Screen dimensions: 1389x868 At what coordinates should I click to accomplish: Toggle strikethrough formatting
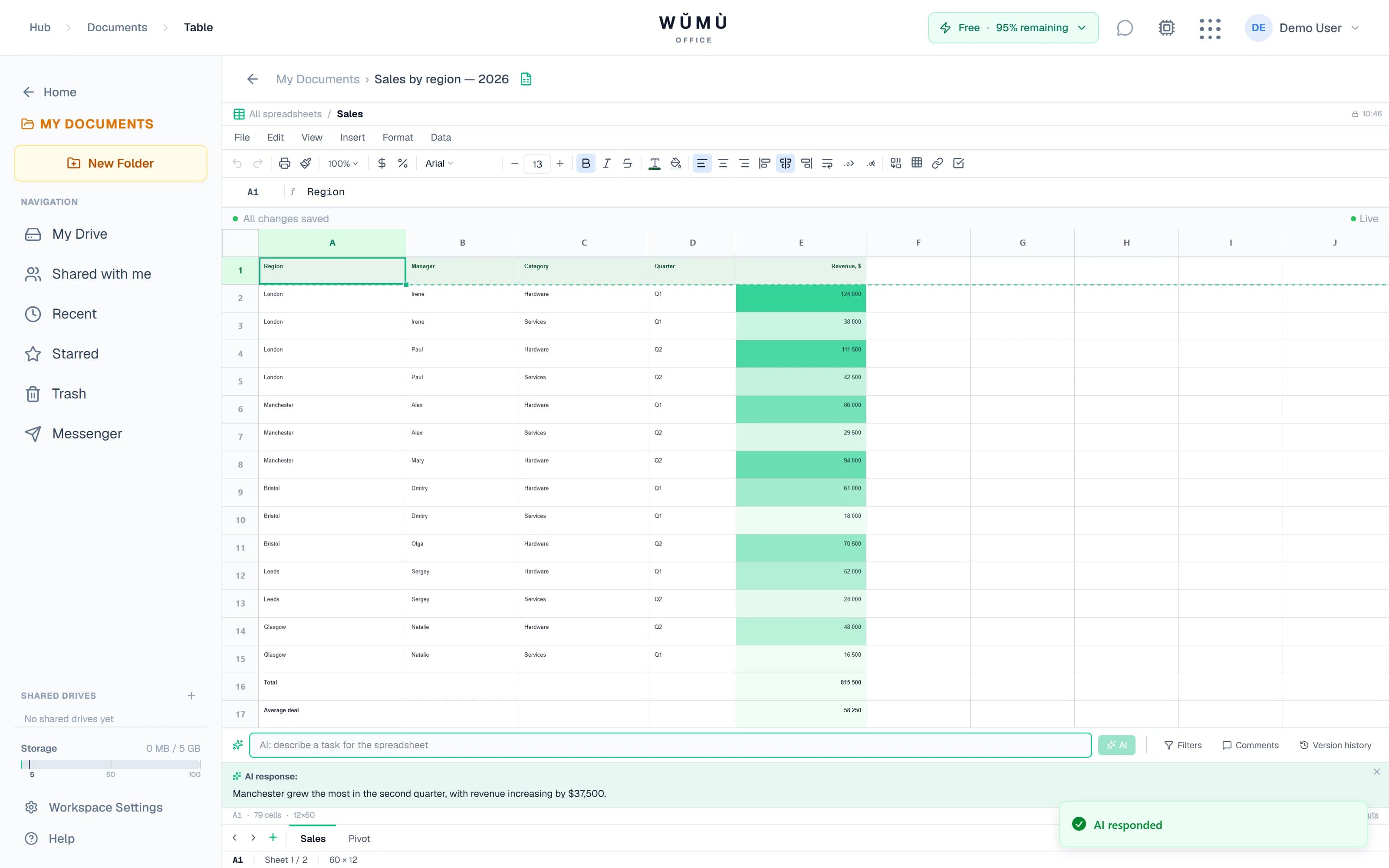coord(627,164)
